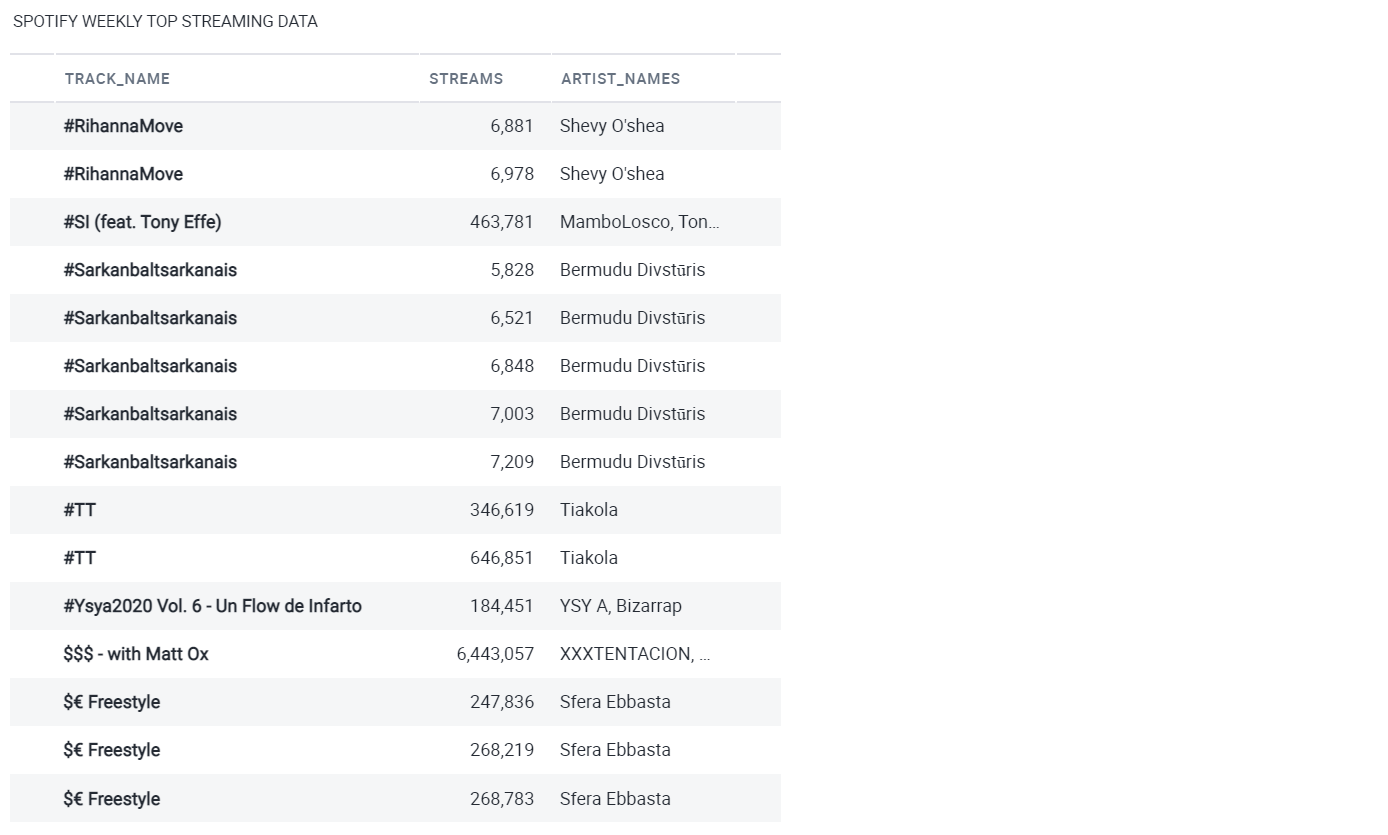Select the 346,619 streams value
1388x835 pixels.
(502, 510)
